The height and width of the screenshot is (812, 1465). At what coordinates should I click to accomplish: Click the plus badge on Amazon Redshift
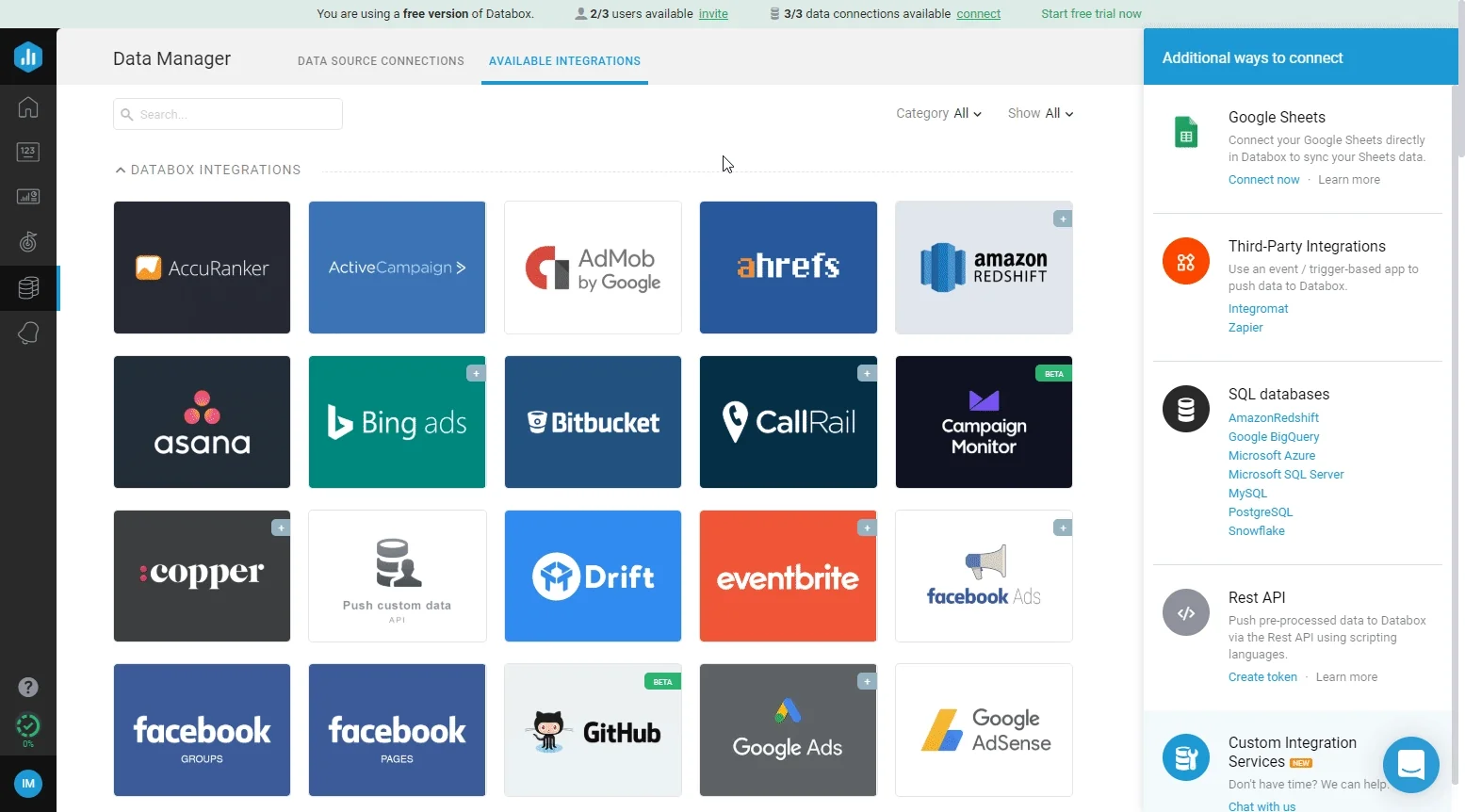pos(1063,219)
